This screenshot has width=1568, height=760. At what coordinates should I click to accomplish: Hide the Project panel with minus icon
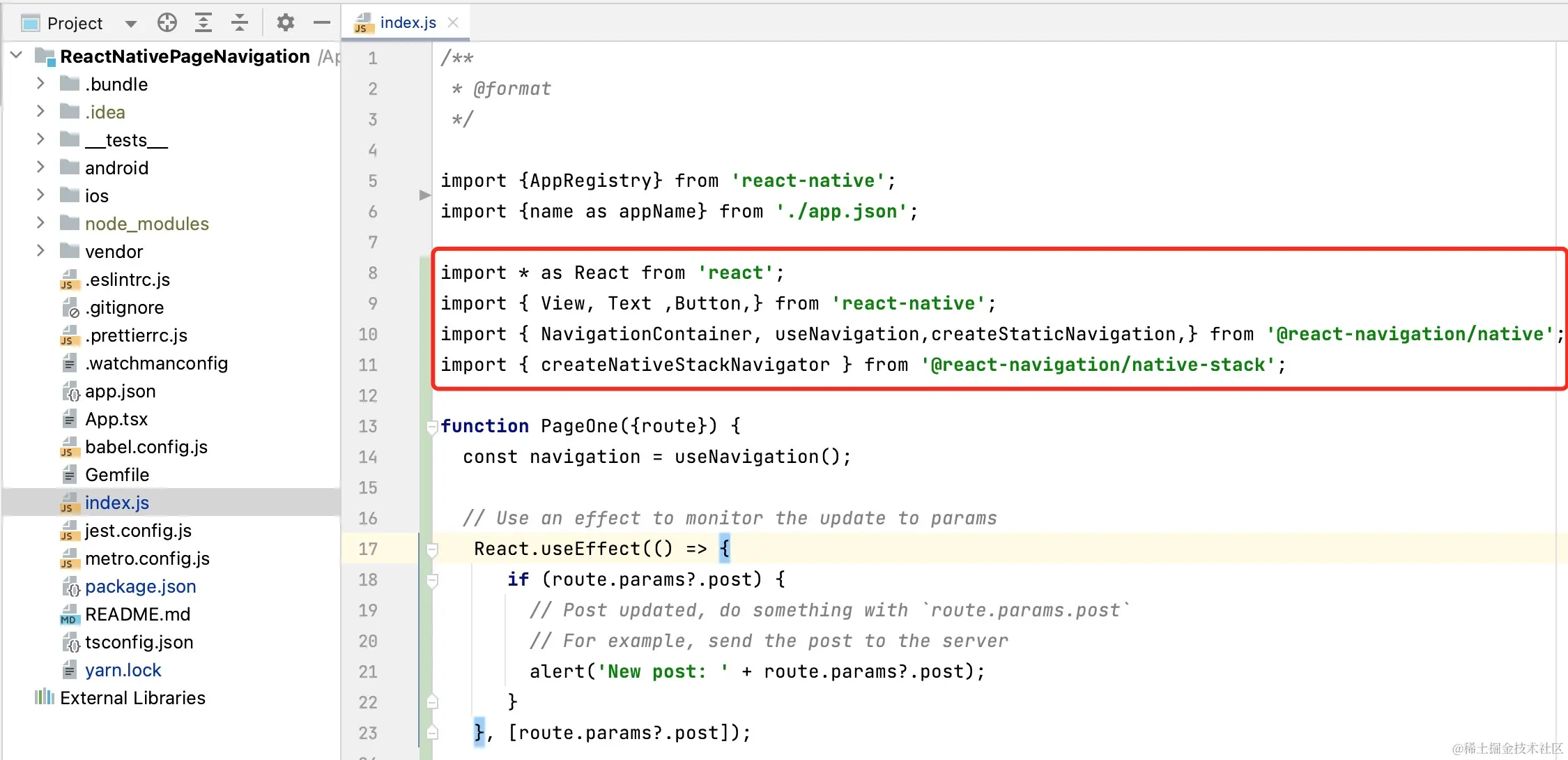(321, 23)
